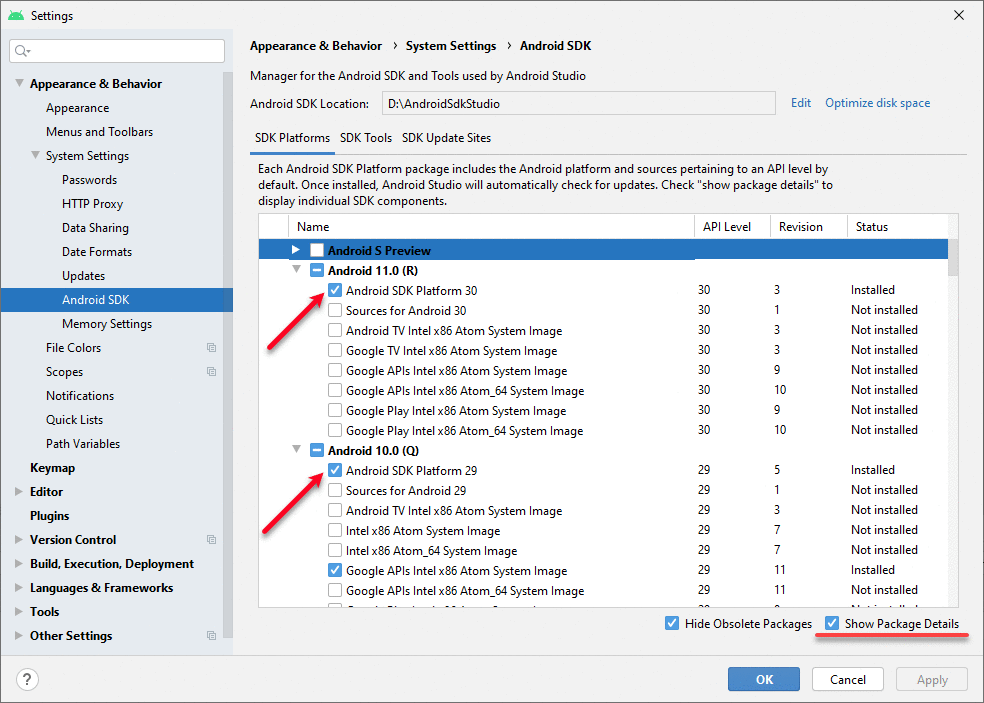The image size is (984, 703).
Task: Click the search magnifier icon in settings
Action: pyautogui.click(x=22, y=51)
